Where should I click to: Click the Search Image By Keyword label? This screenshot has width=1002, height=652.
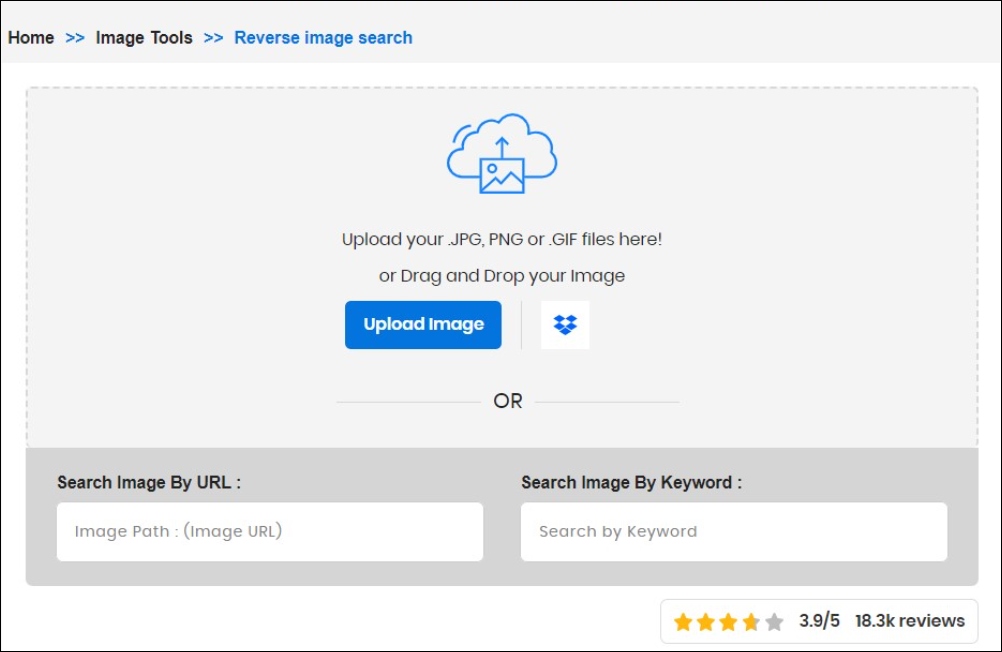click(x=631, y=482)
